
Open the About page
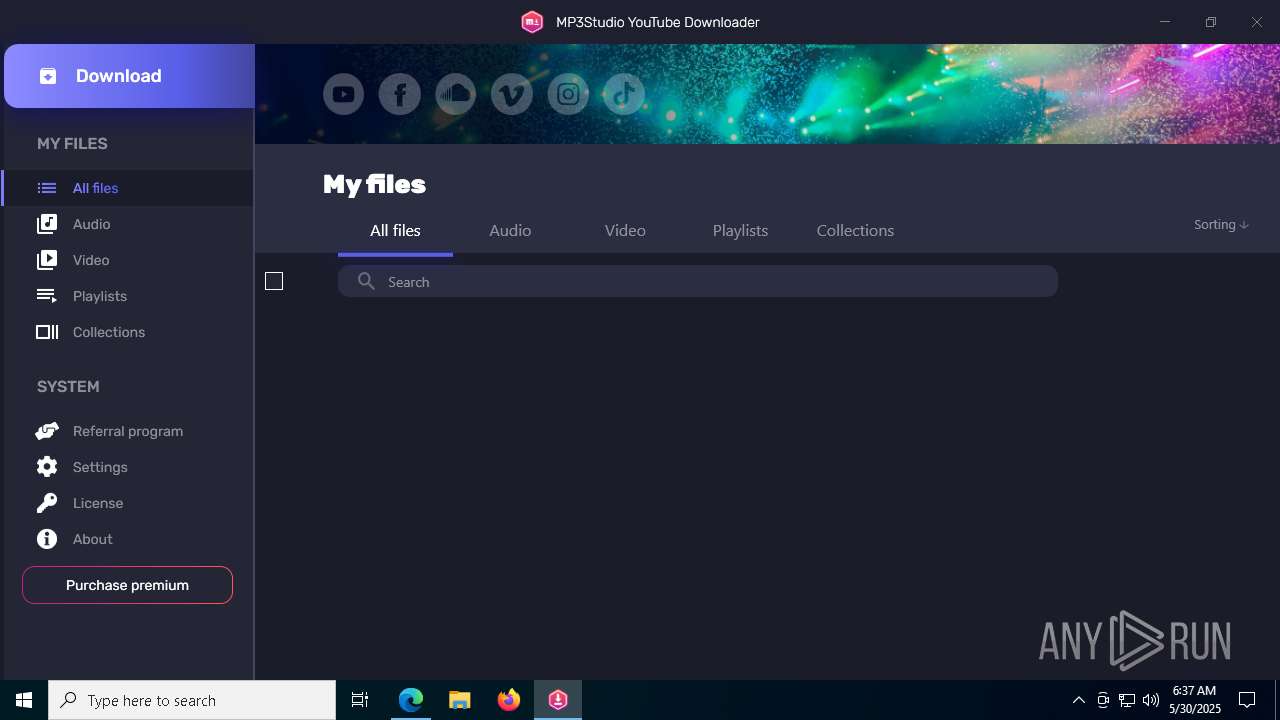[x=128, y=539]
